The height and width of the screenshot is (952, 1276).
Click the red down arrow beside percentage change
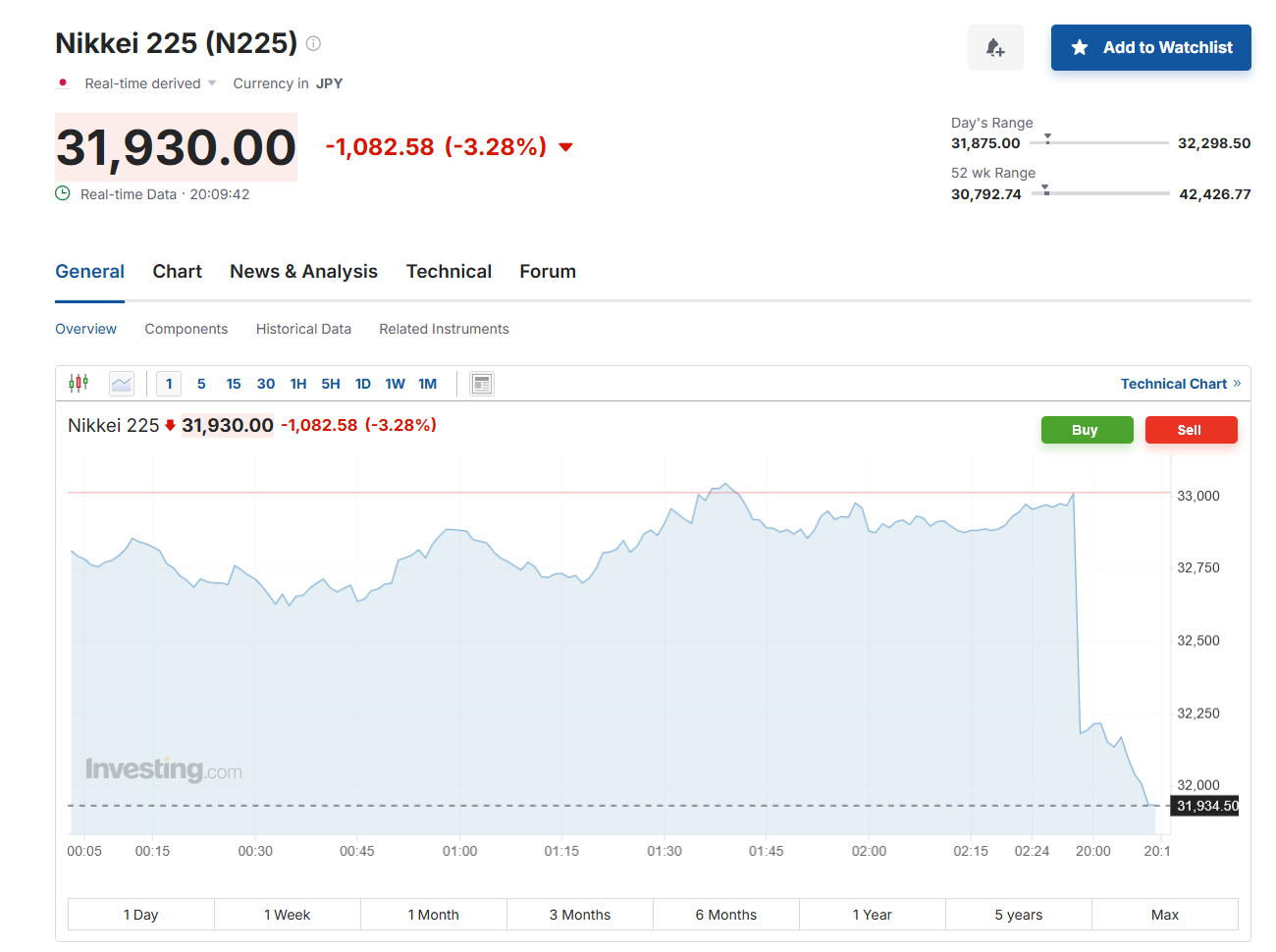coord(565,147)
